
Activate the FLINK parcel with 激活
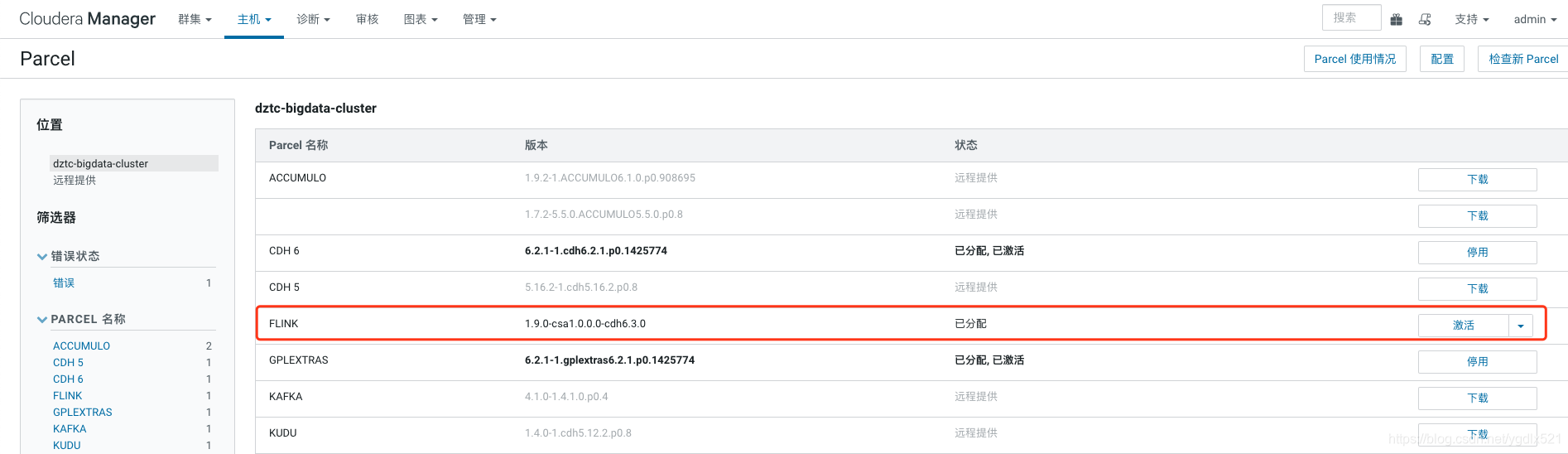pyautogui.click(x=1463, y=325)
